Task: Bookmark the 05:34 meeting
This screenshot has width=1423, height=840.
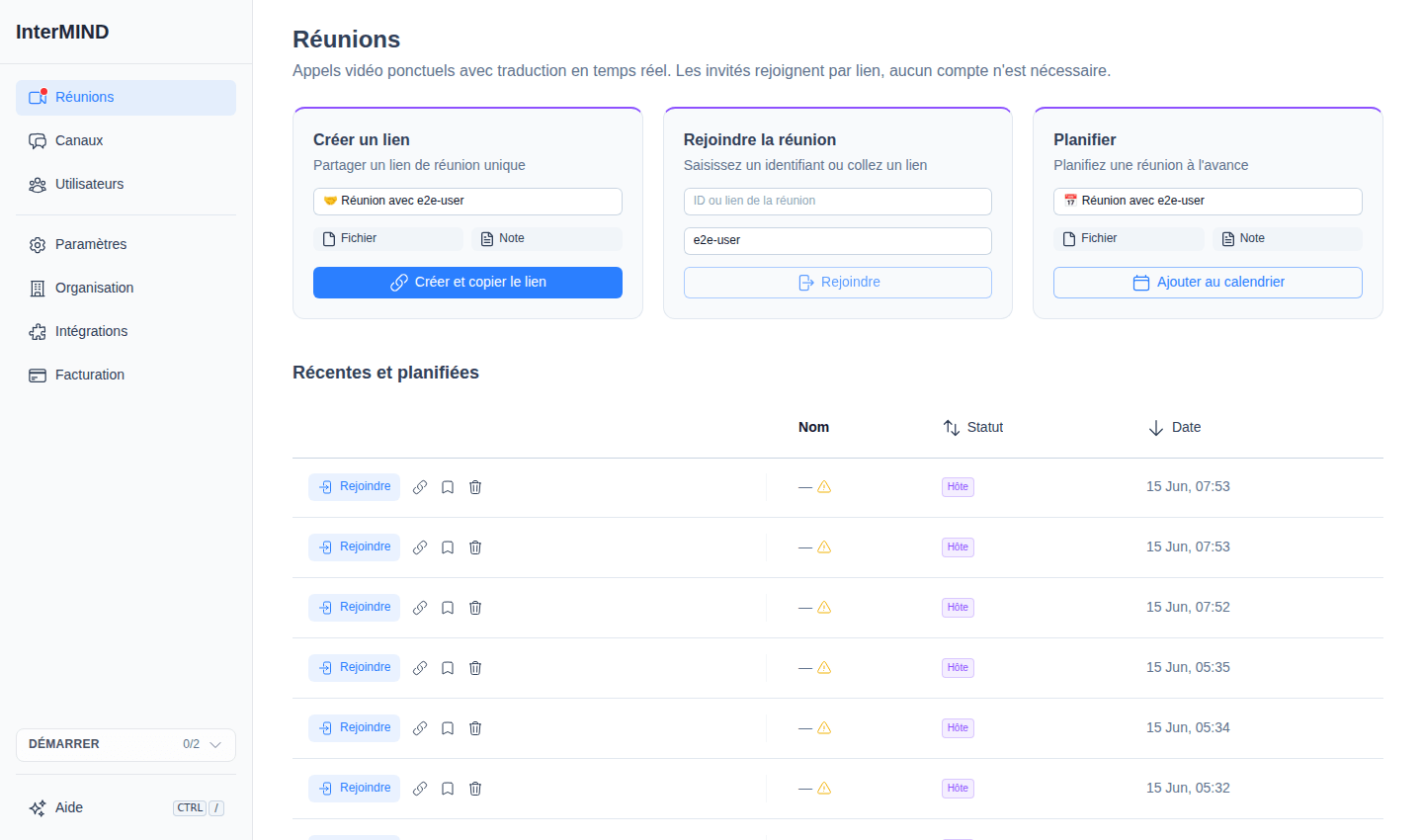Action: point(448,728)
